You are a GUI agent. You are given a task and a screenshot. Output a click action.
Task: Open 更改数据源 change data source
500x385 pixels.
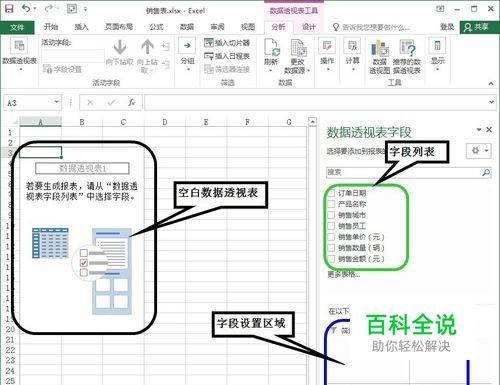pyautogui.click(x=297, y=56)
